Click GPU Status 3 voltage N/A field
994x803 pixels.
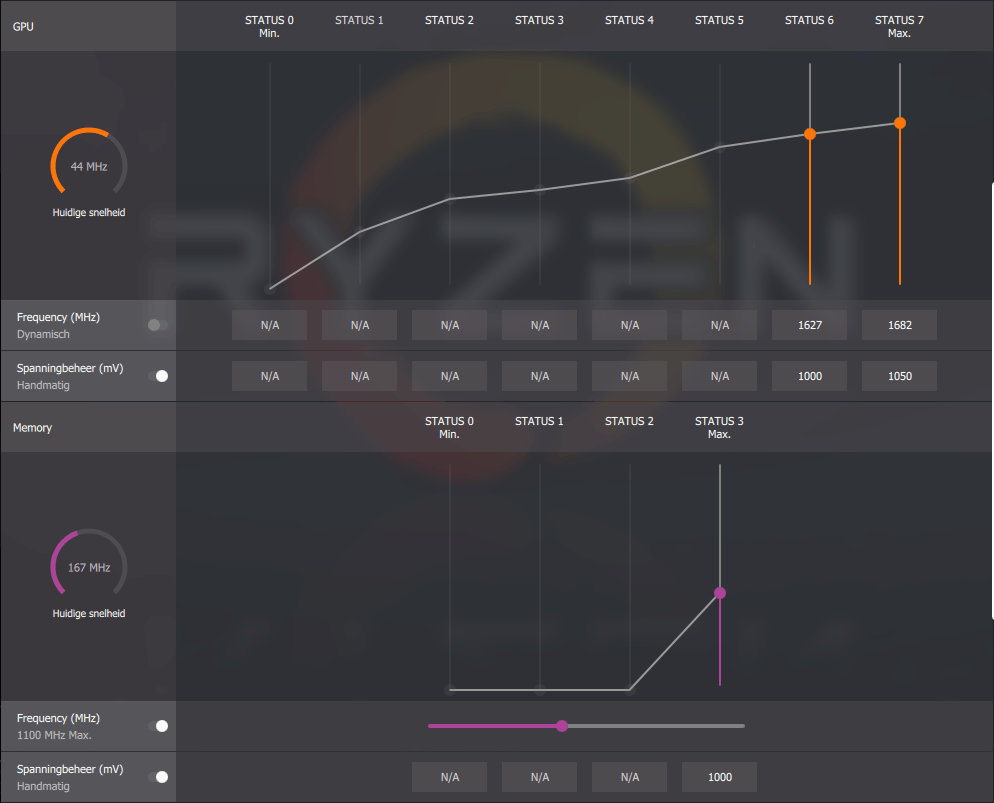coord(539,376)
